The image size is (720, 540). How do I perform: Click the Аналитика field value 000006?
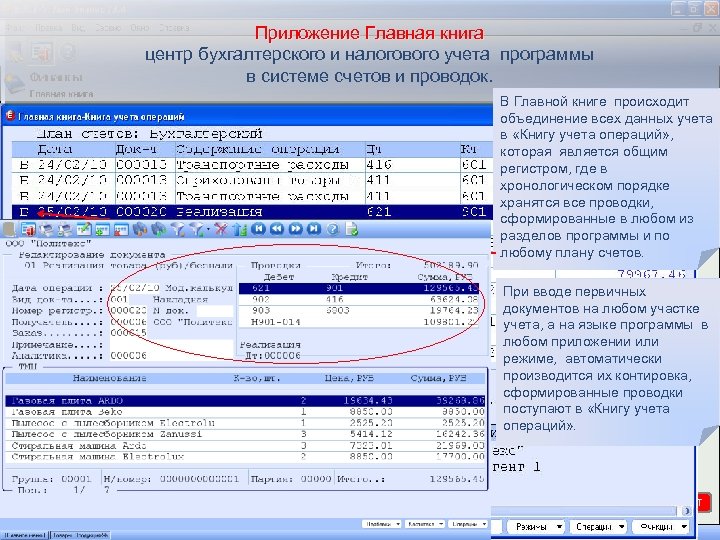pos(129,355)
